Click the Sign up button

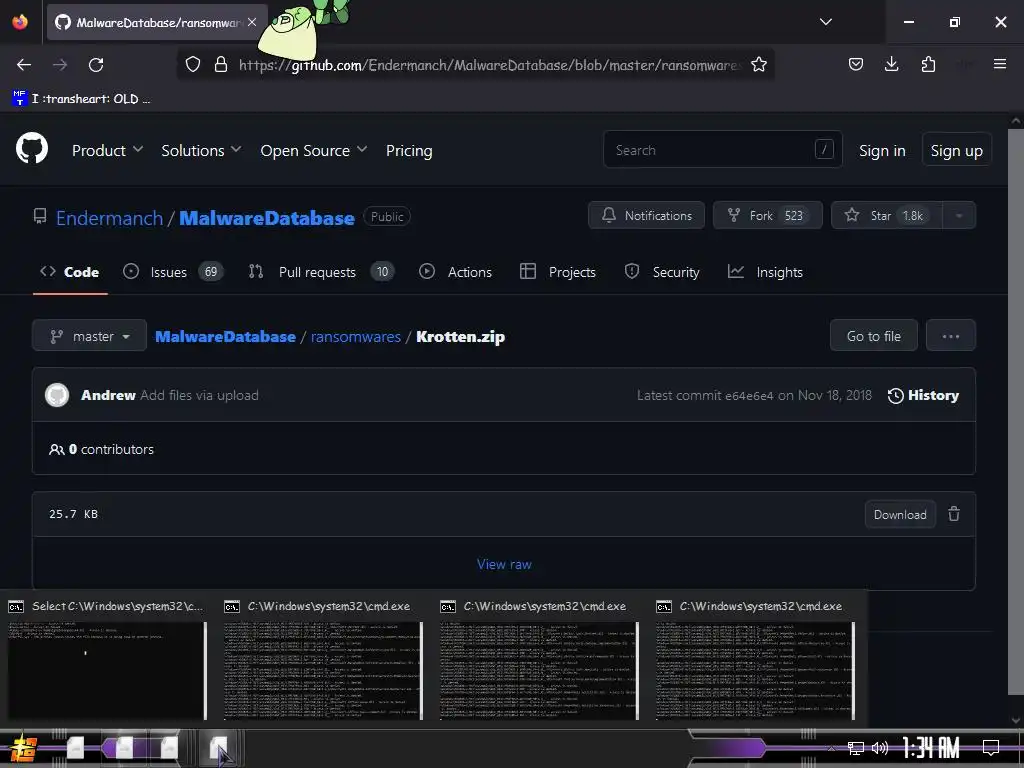pyautogui.click(x=956, y=150)
